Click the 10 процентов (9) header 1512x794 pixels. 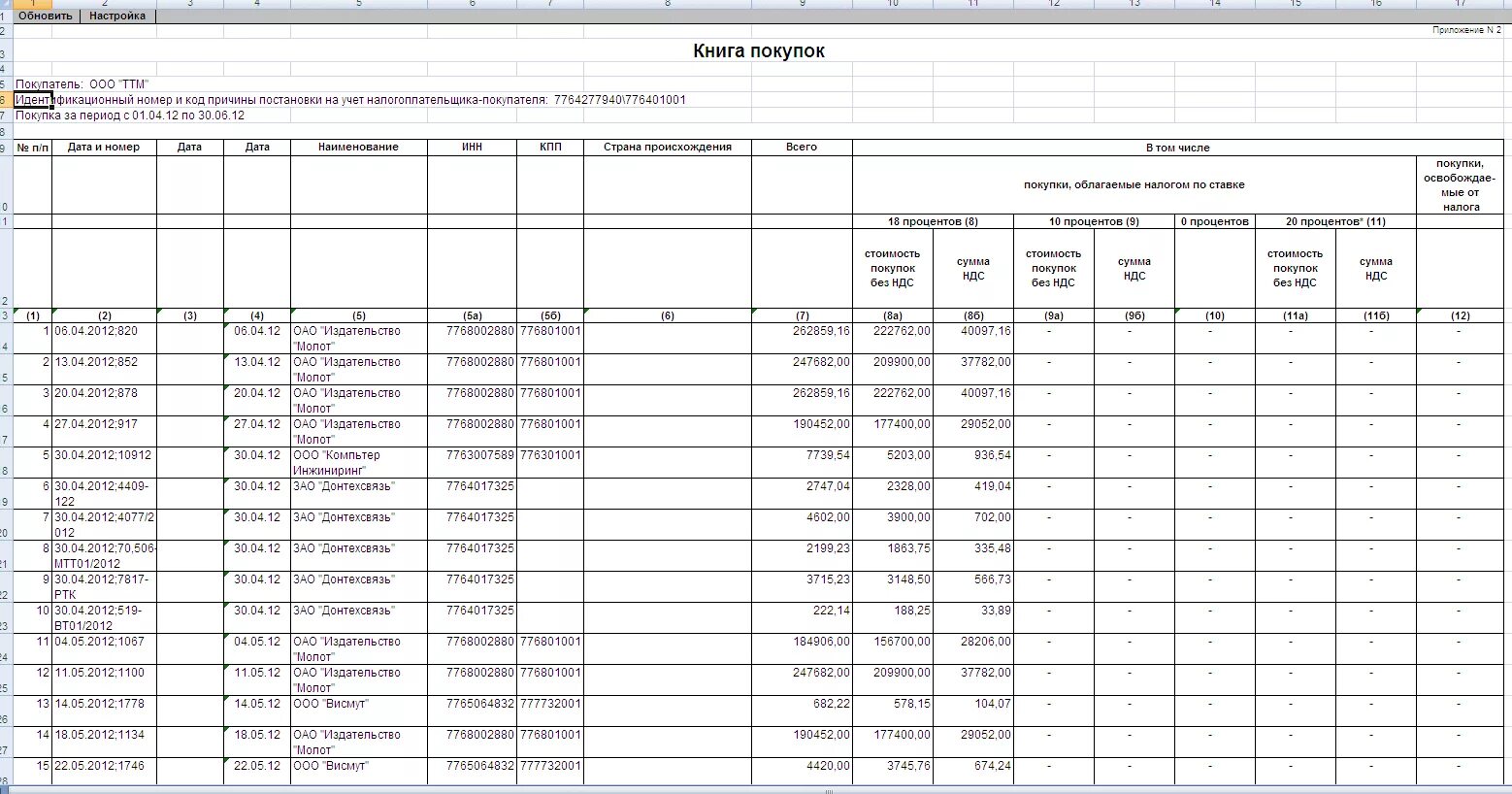(1094, 221)
